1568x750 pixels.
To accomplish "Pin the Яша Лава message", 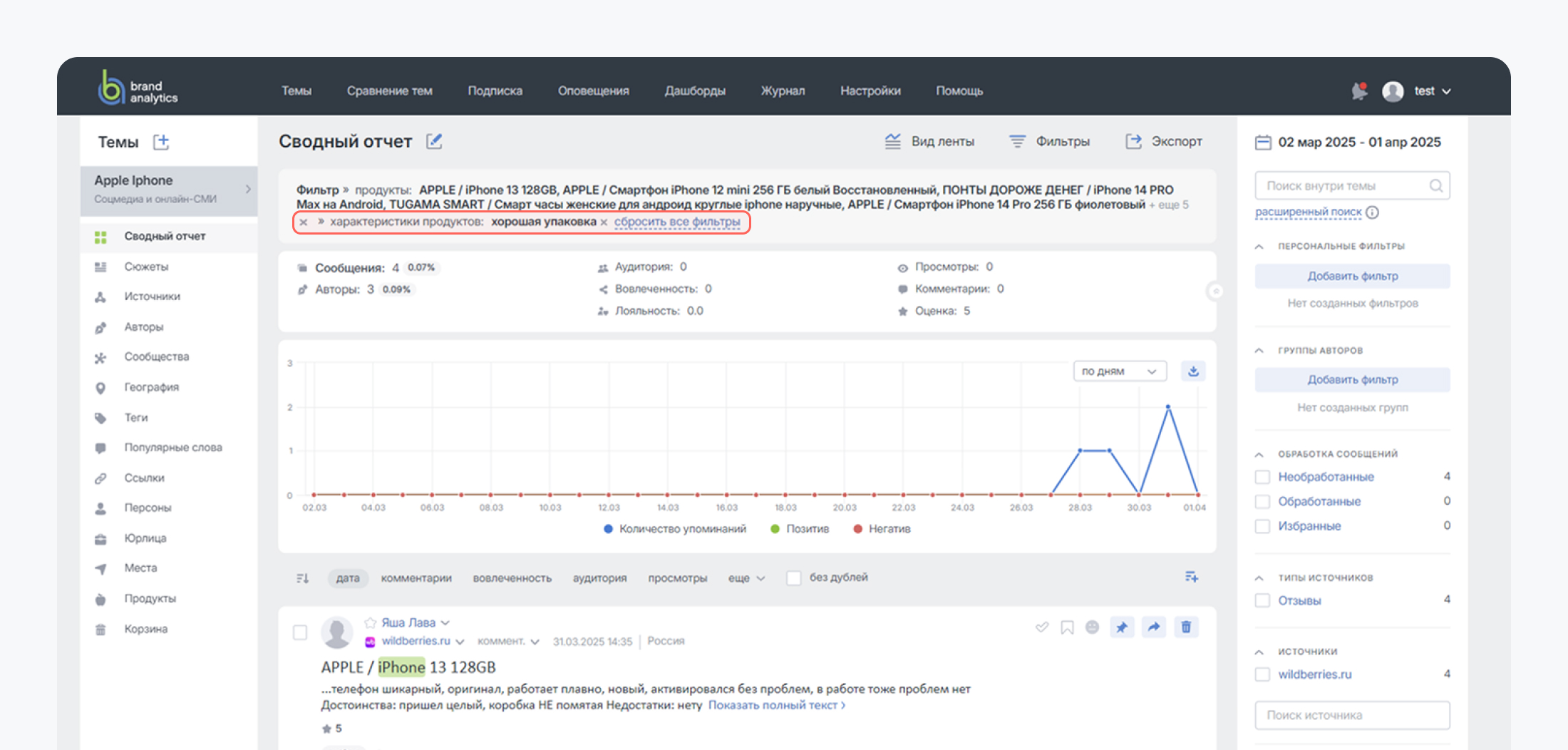I will 1122,627.
